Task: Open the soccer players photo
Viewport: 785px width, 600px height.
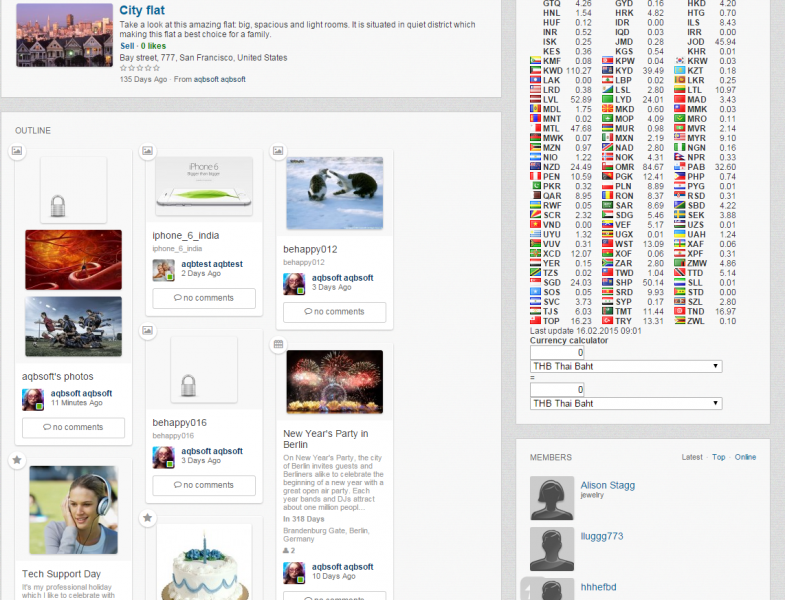Action: tap(74, 327)
